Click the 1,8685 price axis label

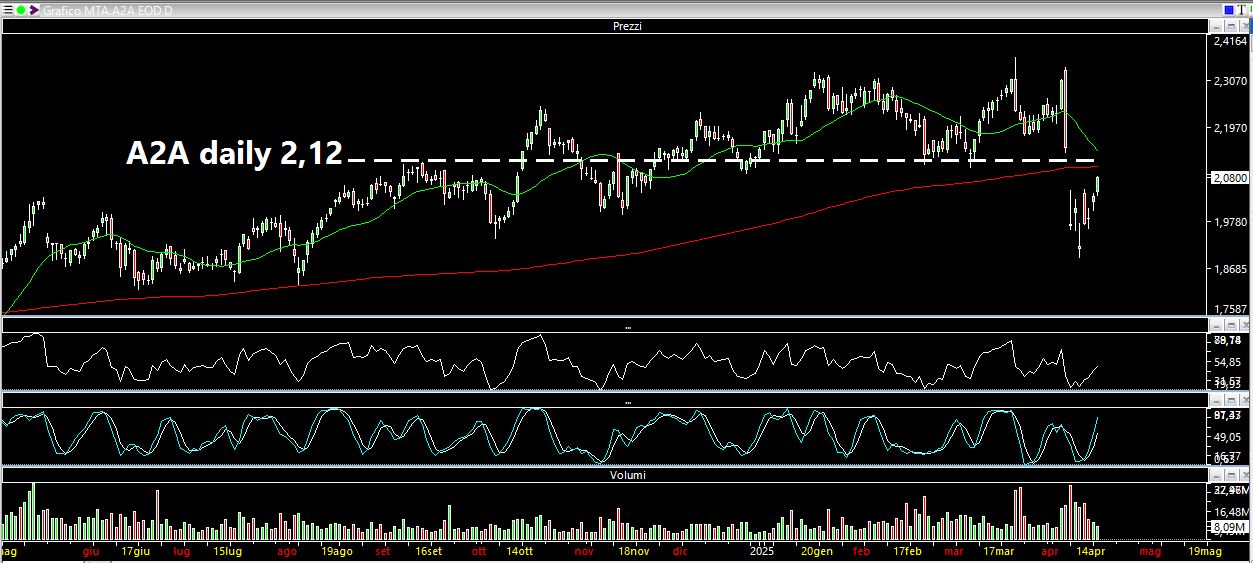1230,269
